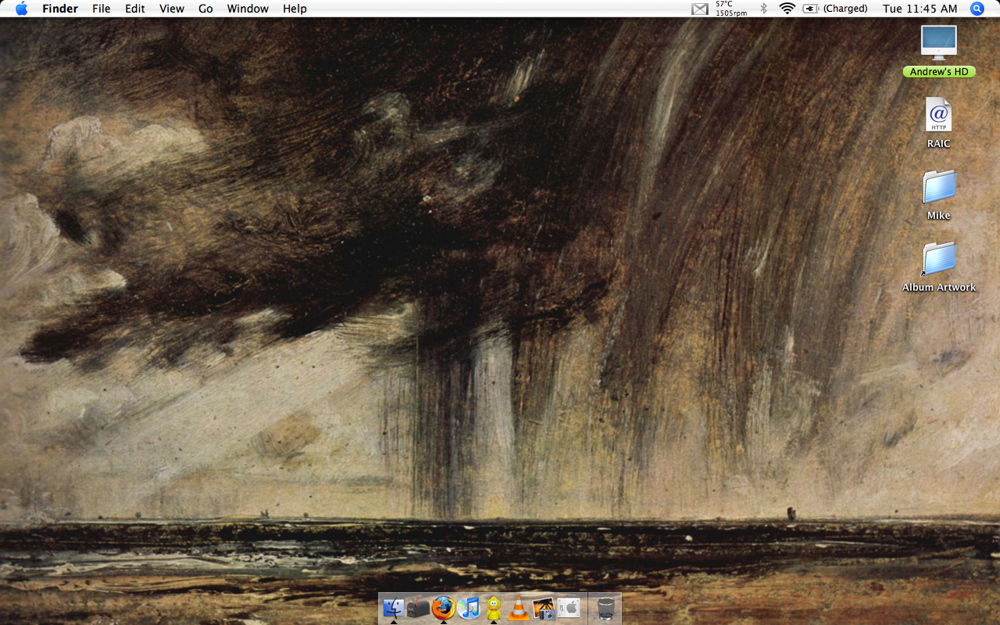Viewport: 1000px width, 625px height.
Task: Click the 57°C temperature and fan readout
Action: (x=731, y=8)
